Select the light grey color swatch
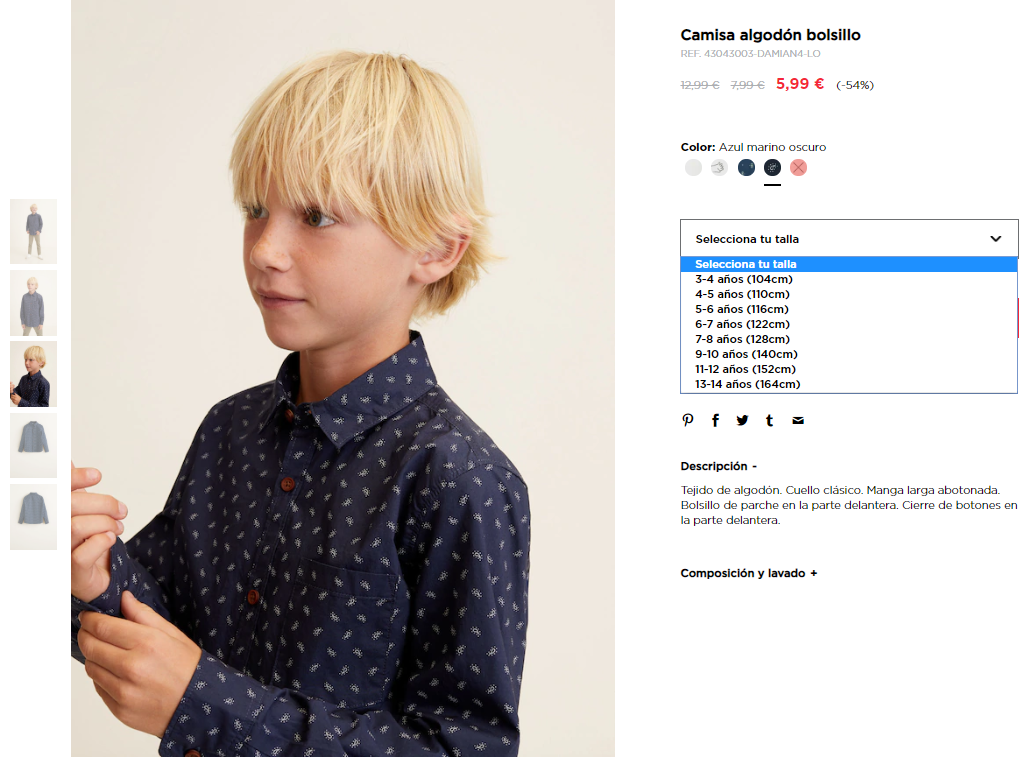 [x=693, y=168]
